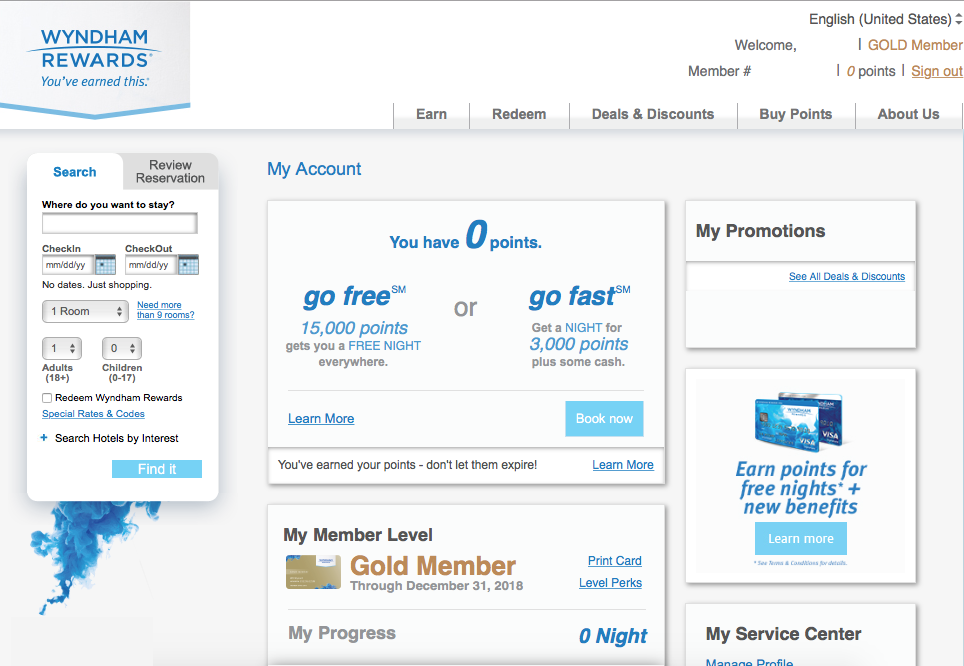Click Learn more on credit card promo
The width and height of the screenshot is (964, 666).
tap(800, 539)
